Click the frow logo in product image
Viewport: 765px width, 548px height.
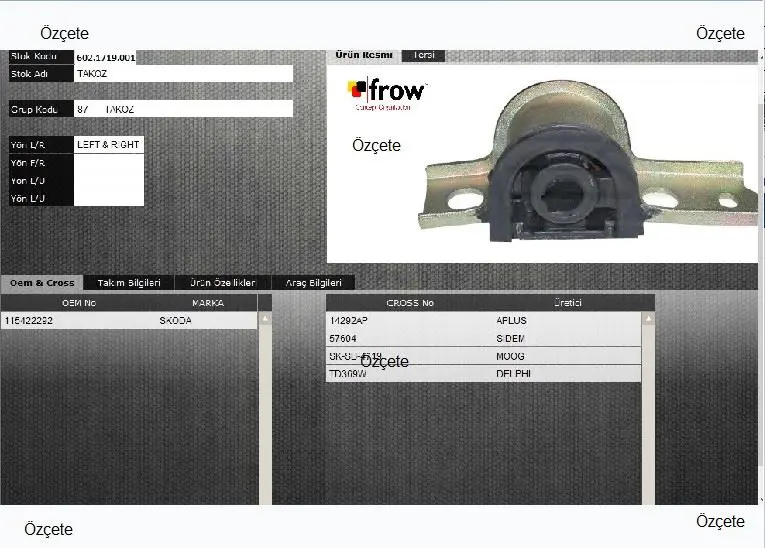coord(387,94)
